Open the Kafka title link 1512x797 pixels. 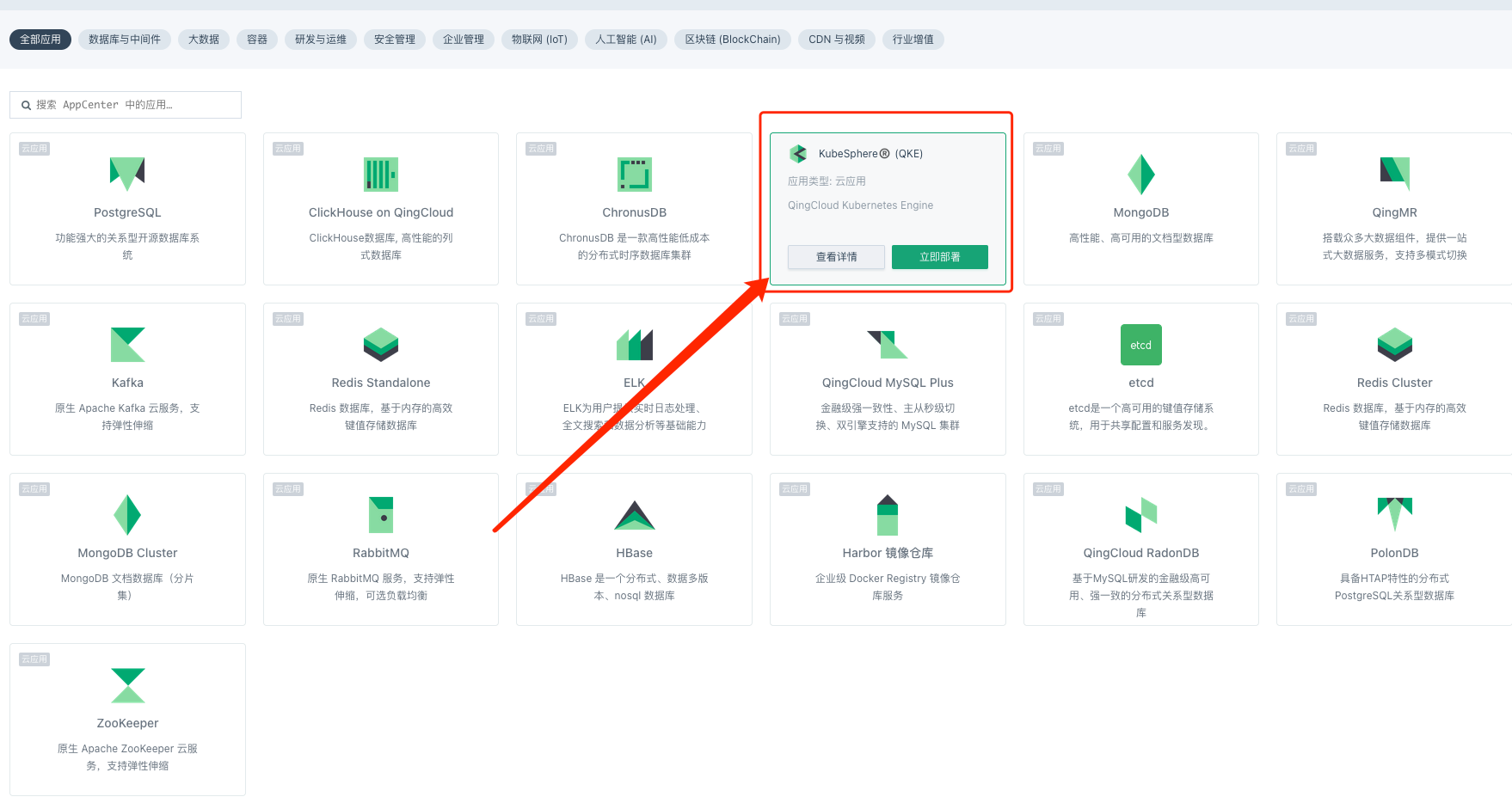[127, 383]
